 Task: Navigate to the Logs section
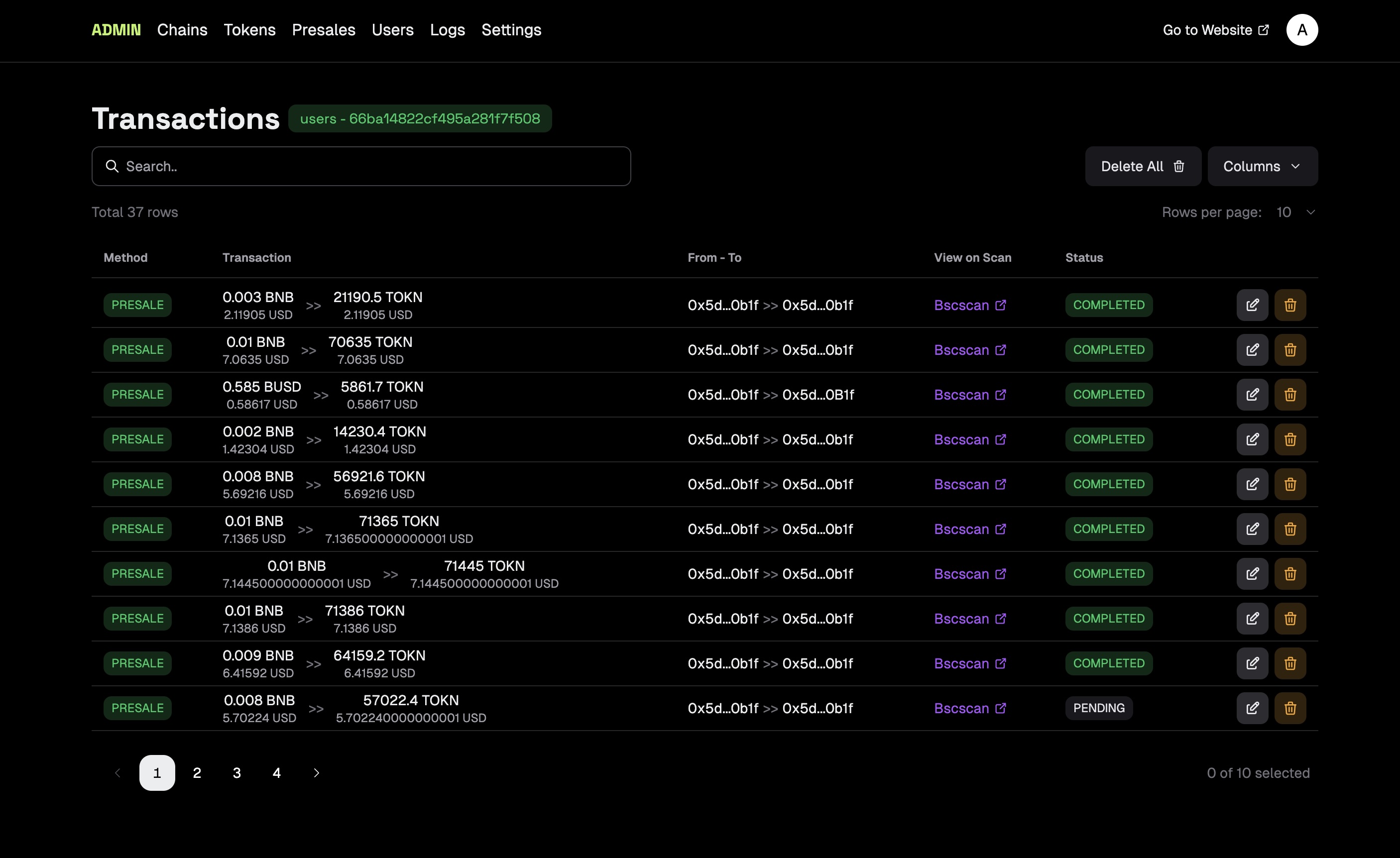(x=447, y=29)
